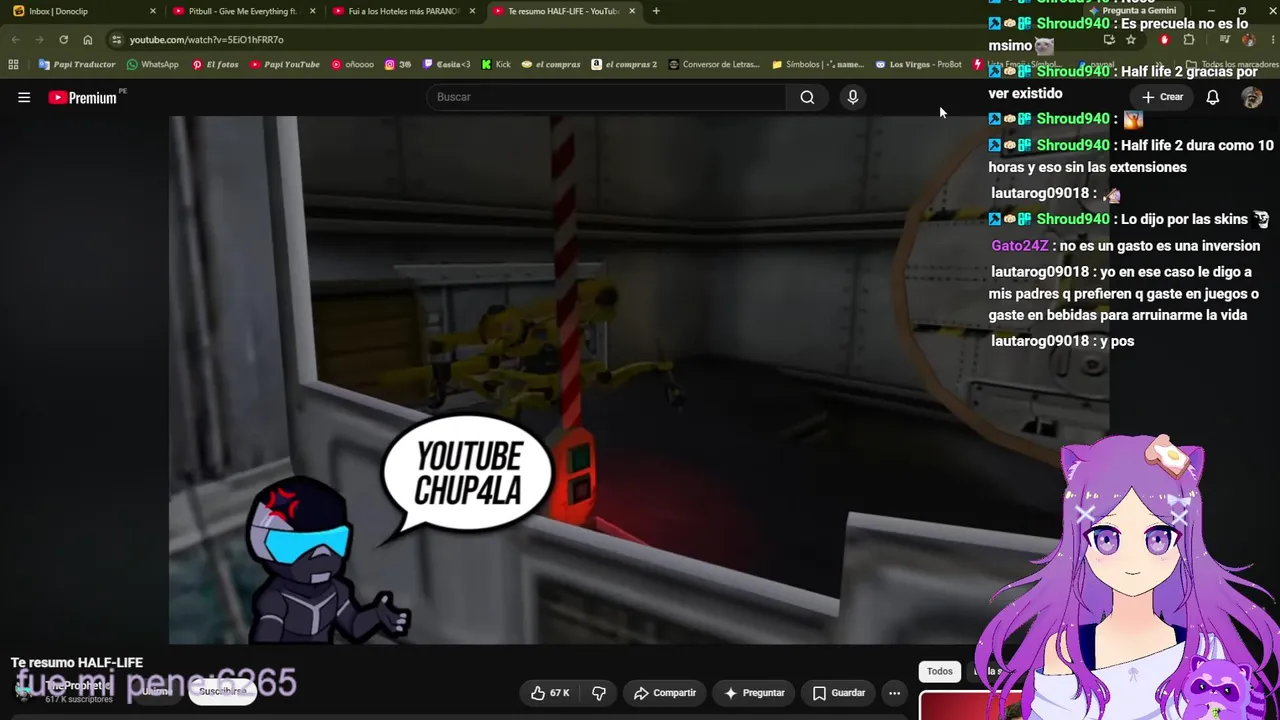Click the Preguntar button
This screenshot has height=720, width=1280.
click(x=754, y=693)
